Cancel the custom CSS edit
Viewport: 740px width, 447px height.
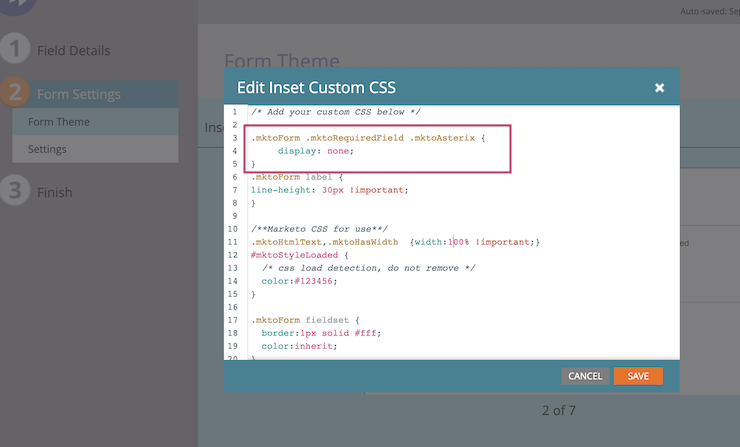click(585, 376)
